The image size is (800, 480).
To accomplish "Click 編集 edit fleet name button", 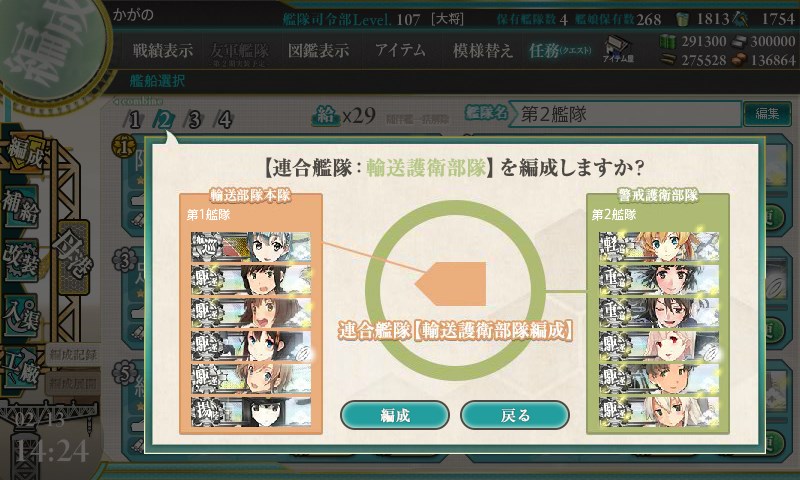I will click(767, 114).
